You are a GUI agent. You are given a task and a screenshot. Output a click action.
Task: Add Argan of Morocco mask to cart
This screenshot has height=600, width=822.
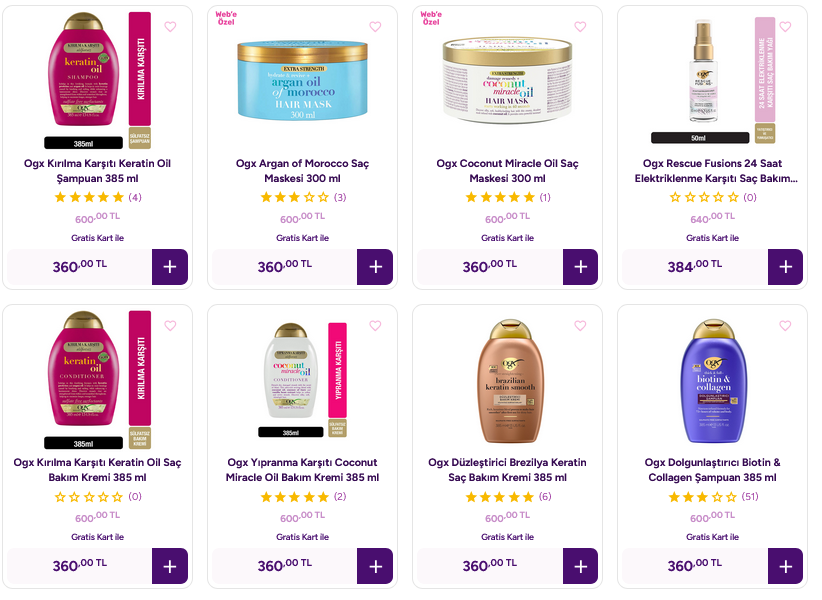pos(375,267)
